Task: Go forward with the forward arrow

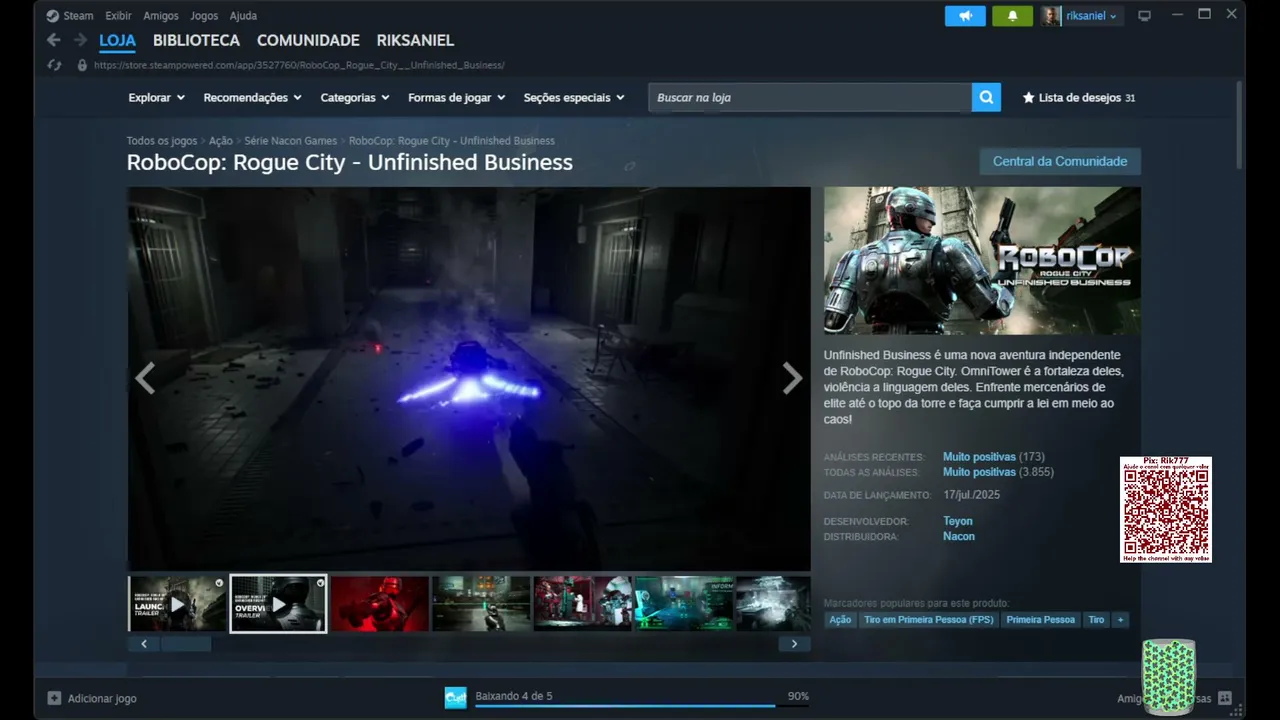Action: 81,40
